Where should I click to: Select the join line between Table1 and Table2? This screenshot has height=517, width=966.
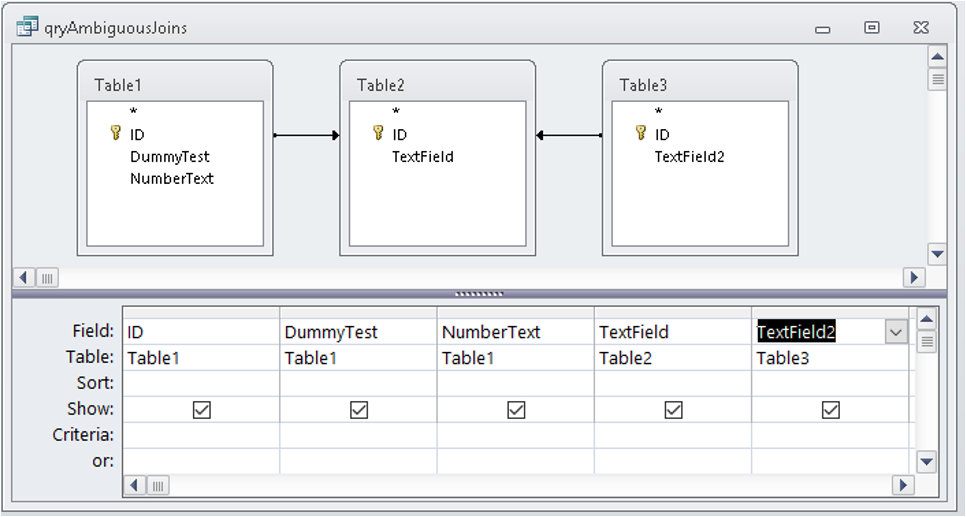click(306, 135)
